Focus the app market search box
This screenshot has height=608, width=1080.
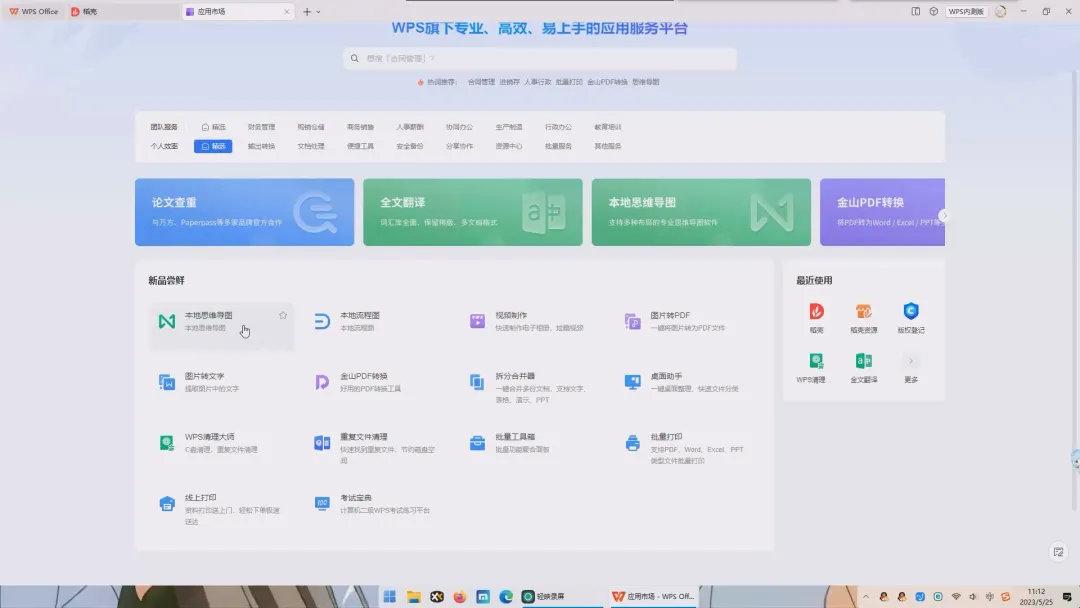(x=540, y=59)
